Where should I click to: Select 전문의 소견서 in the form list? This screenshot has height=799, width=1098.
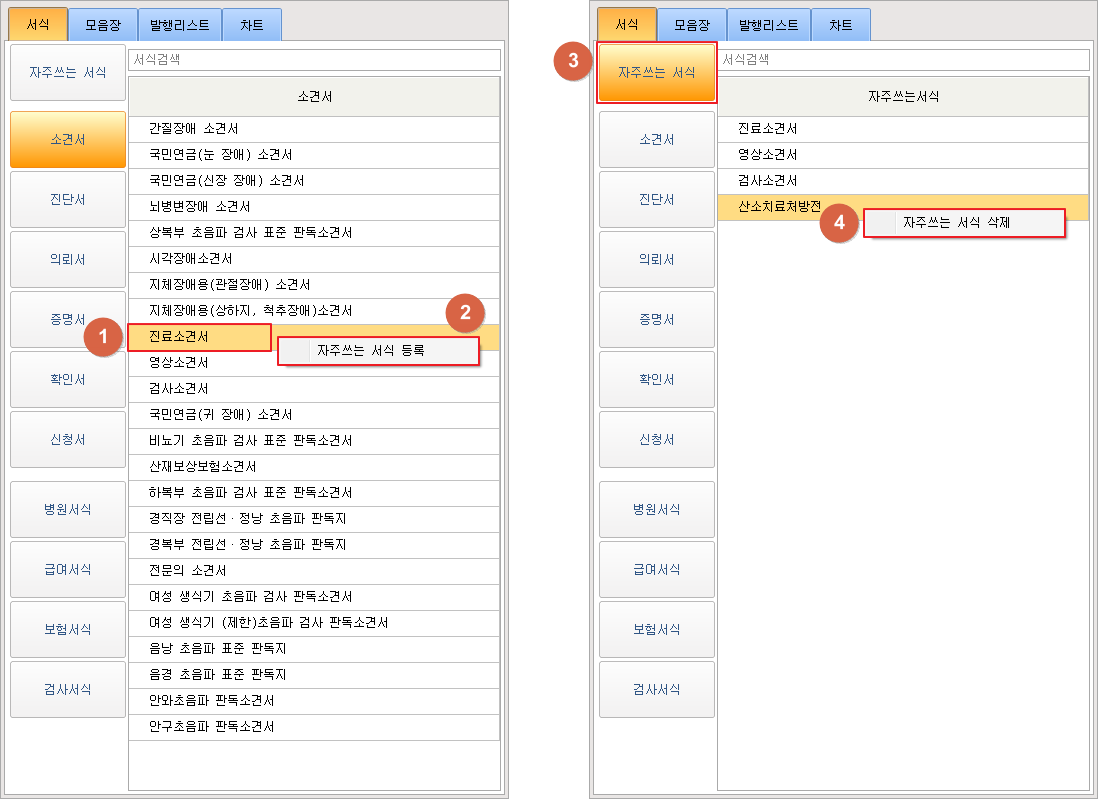[x=188, y=571]
